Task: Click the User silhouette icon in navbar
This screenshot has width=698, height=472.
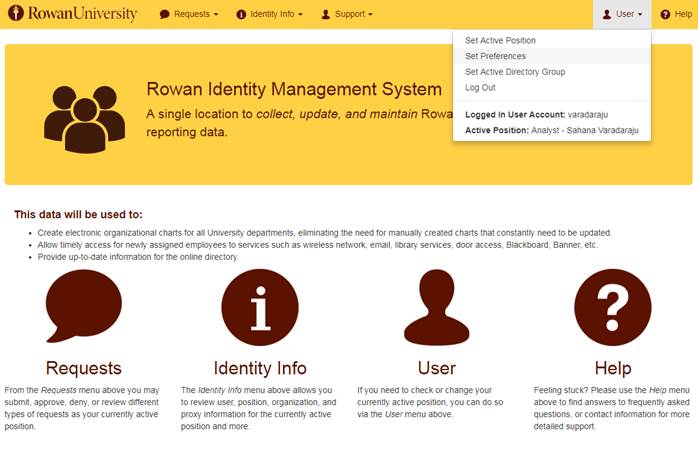Action: coord(607,14)
